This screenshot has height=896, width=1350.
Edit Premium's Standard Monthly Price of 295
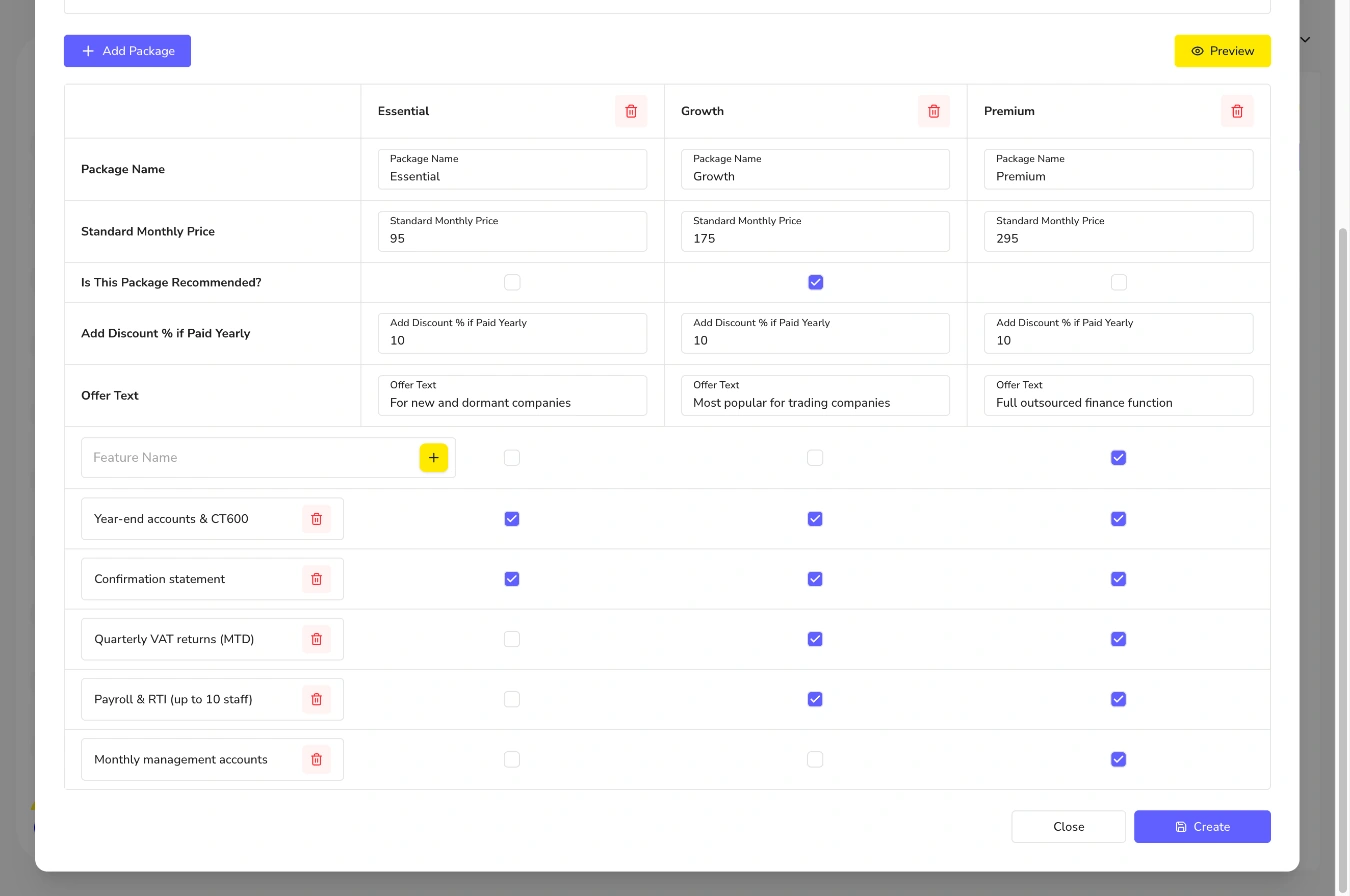click(1118, 231)
